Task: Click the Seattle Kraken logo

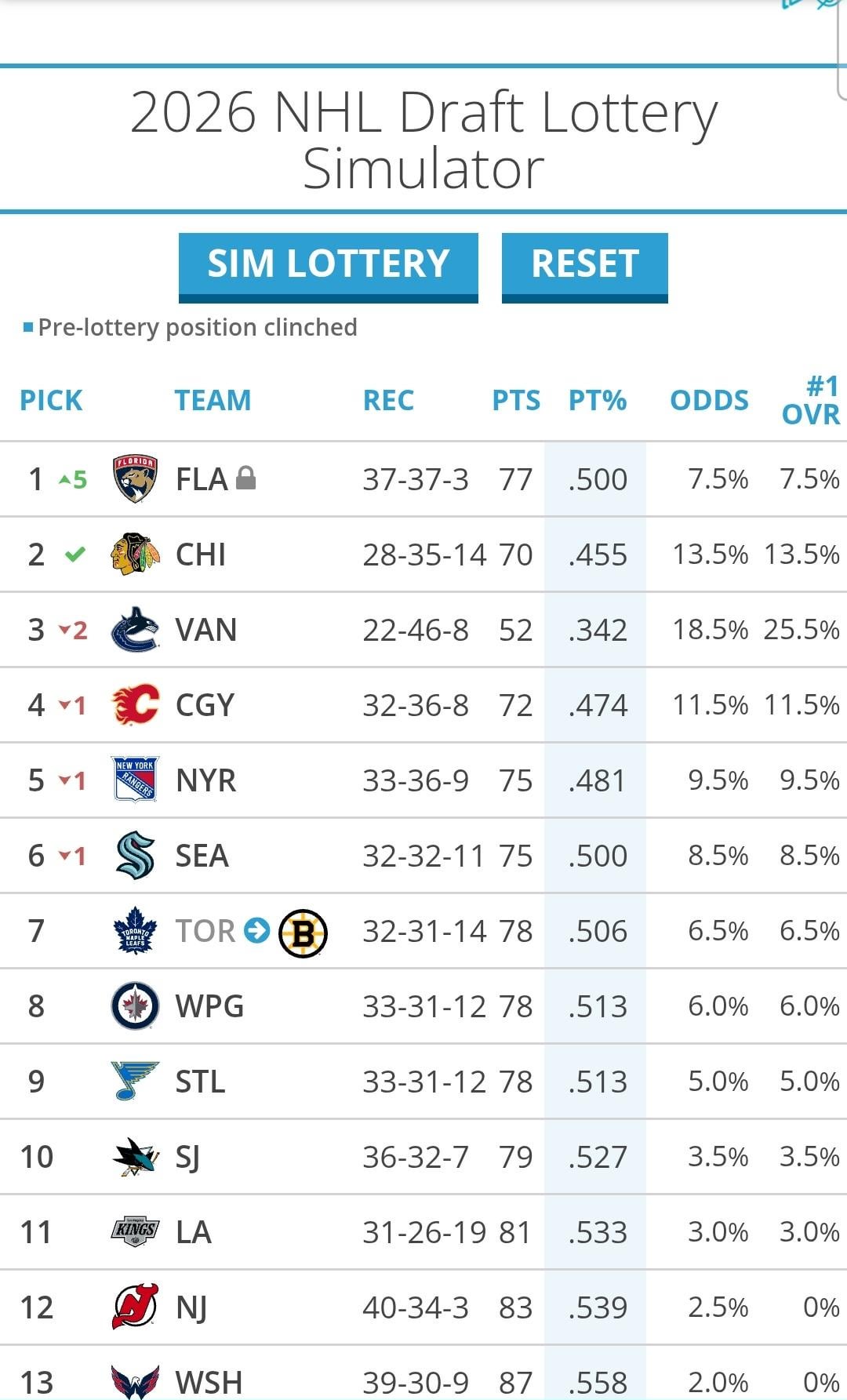Action: click(135, 855)
